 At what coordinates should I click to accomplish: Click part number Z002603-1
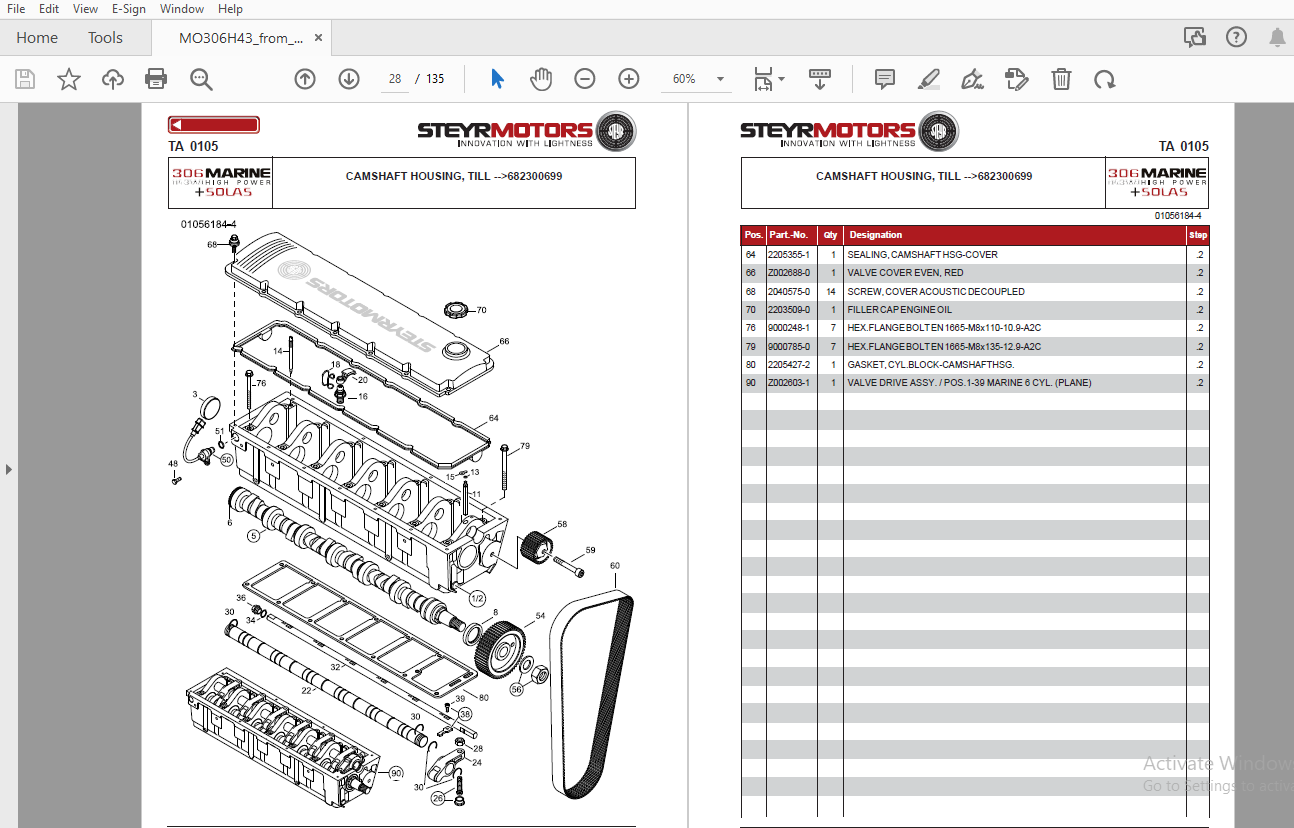[789, 383]
